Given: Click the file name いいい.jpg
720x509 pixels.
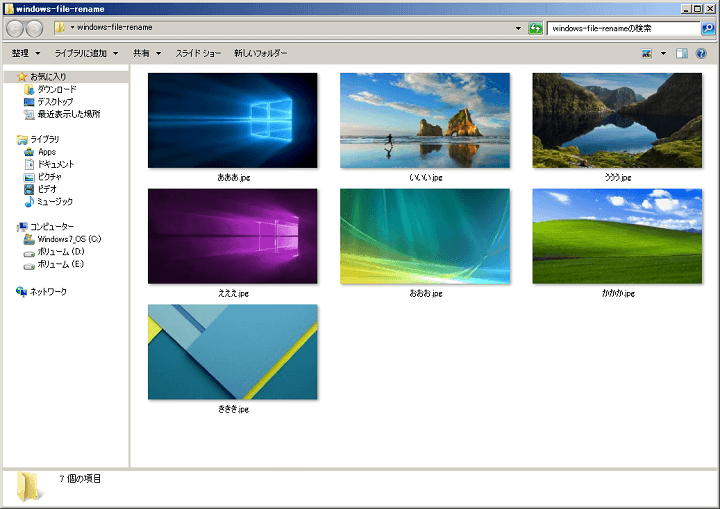Looking at the screenshot, I should 426,177.
